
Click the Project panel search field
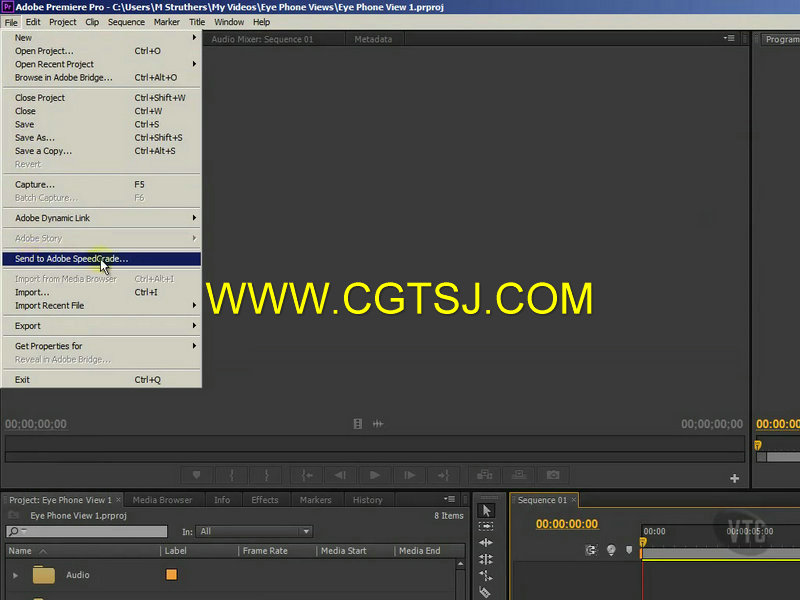pos(87,532)
